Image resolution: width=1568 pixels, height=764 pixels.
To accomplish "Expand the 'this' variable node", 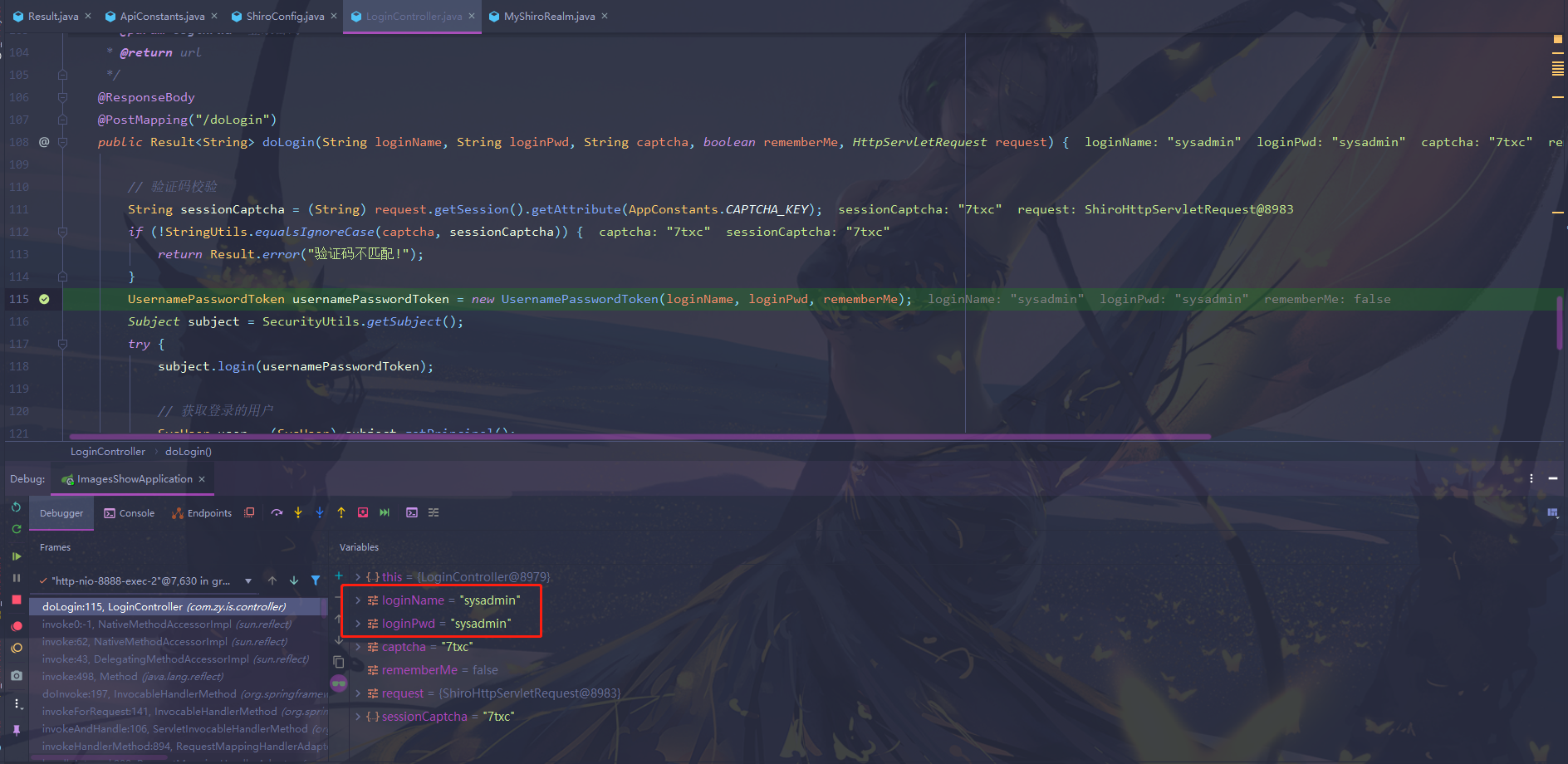I will pos(358,576).
